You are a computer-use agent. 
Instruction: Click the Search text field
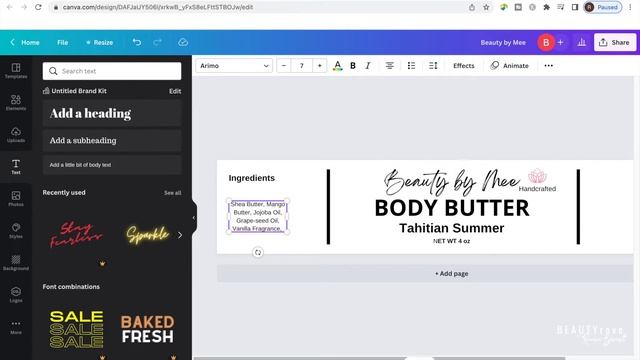pos(112,71)
